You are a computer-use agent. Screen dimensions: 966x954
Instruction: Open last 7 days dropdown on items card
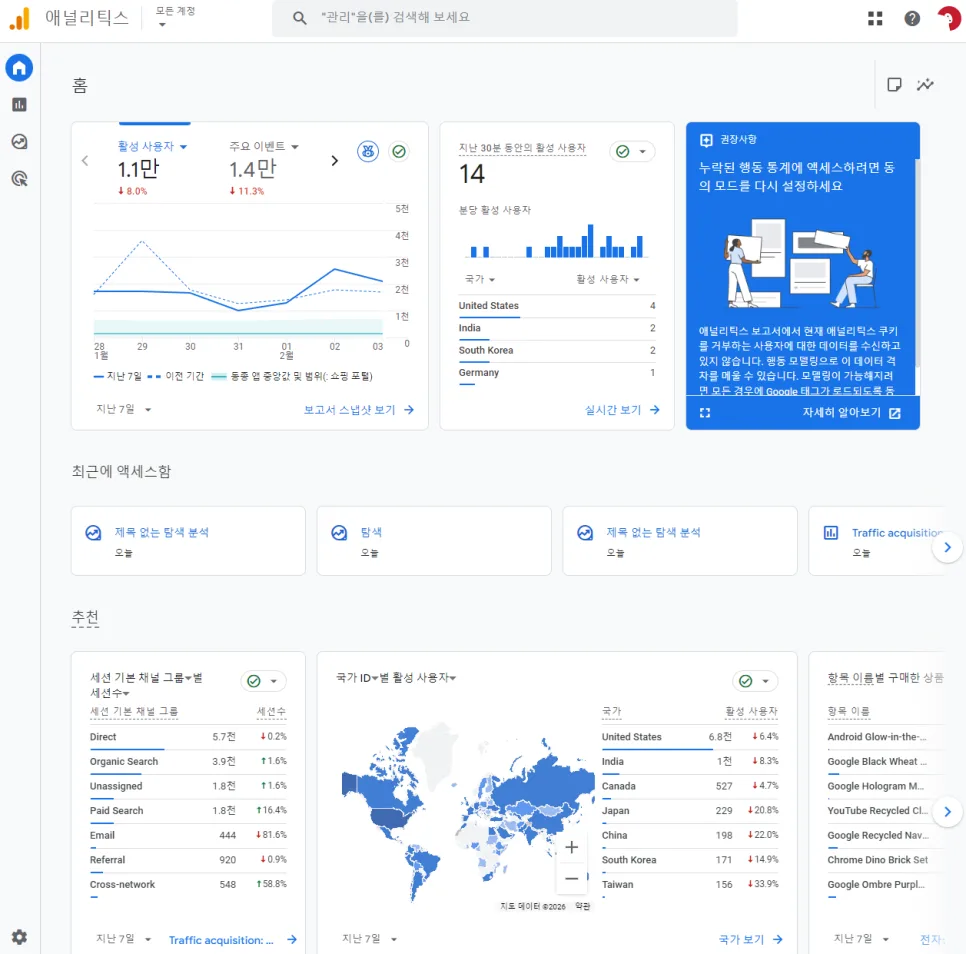pyautogui.click(x=861, y=939)
